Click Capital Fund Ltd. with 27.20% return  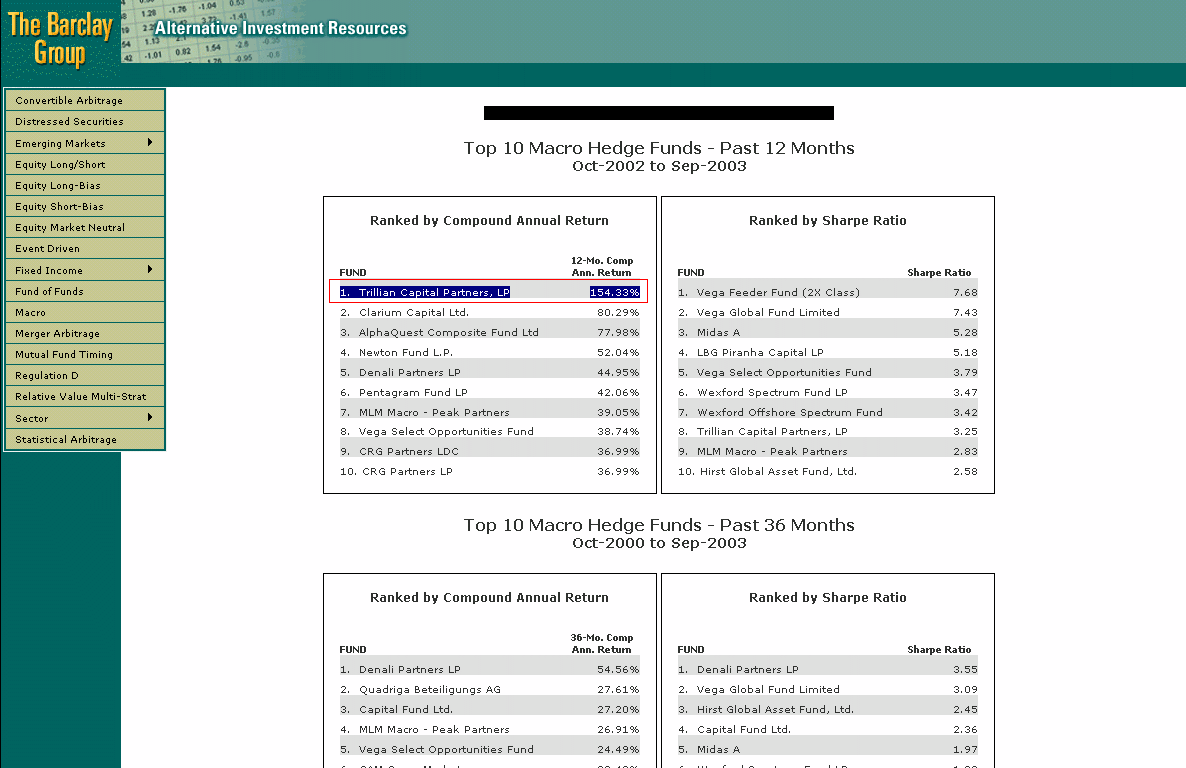(489, 710)
